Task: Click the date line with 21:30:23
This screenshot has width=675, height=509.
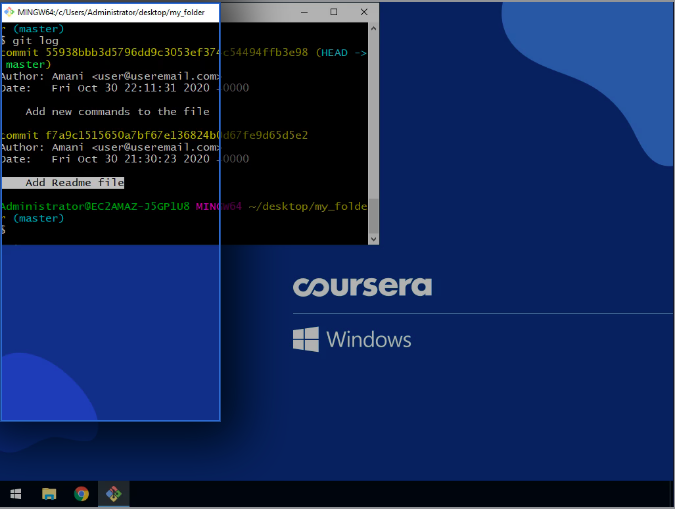Action: coord(125,159)
